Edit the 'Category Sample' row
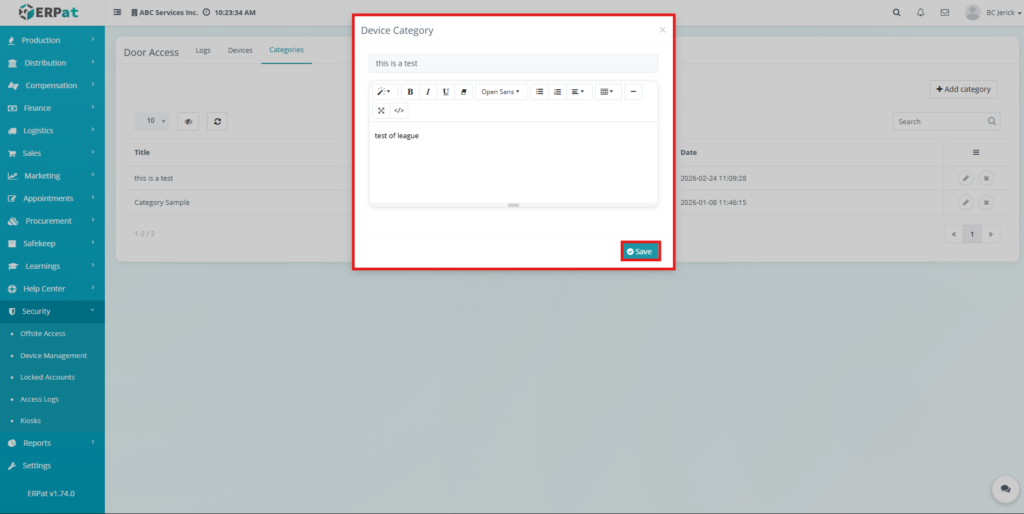 (x=966, y=202)
